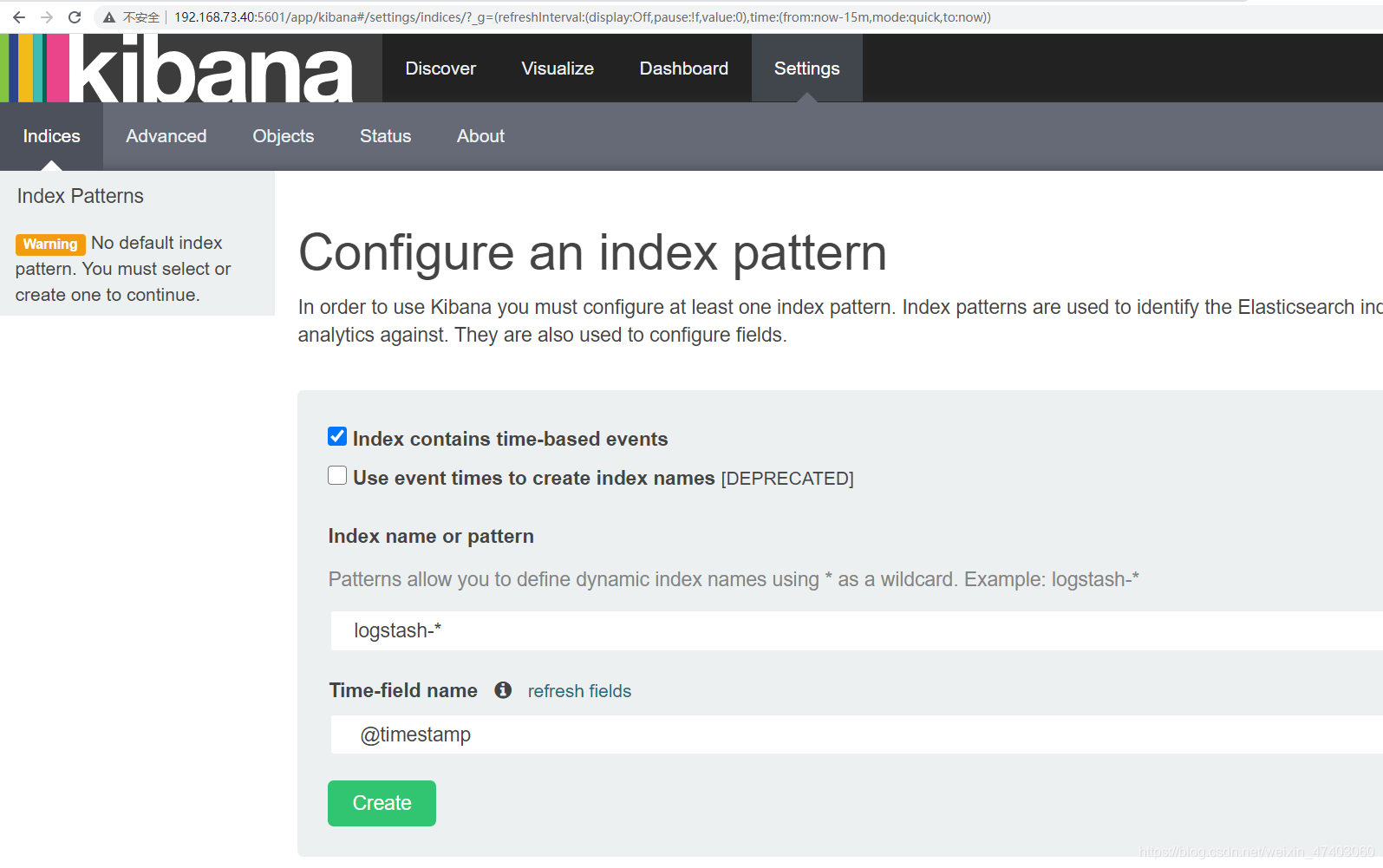Open the Discover tab
This screenshot has width=1383, height=868.
[x=440, y=69]
